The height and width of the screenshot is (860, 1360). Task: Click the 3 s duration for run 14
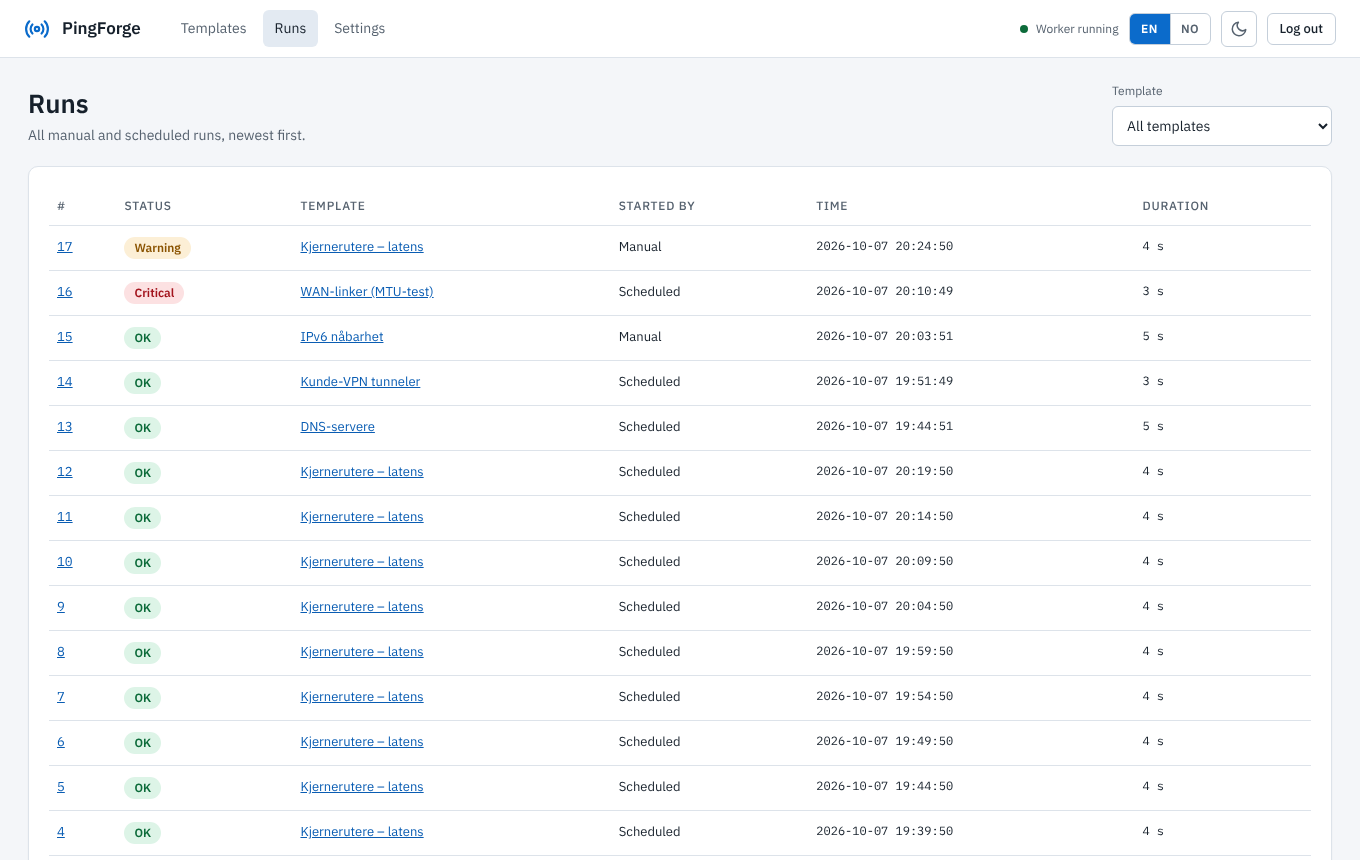1153,382
